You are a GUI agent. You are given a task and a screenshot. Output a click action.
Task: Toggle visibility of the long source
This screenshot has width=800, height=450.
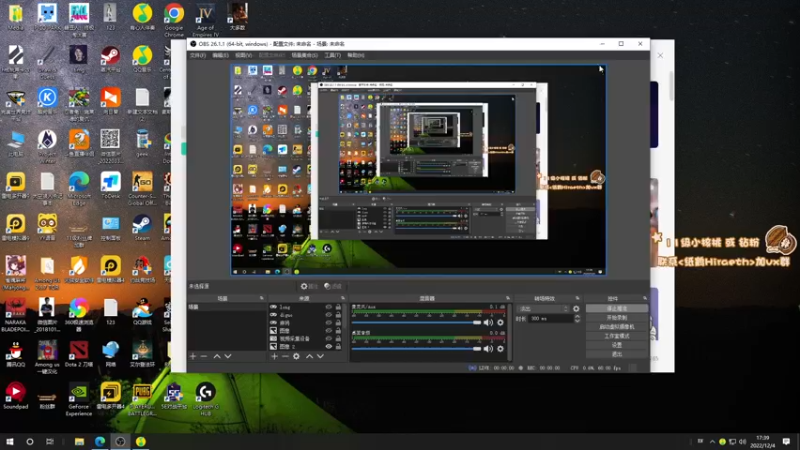coord(328,308)
